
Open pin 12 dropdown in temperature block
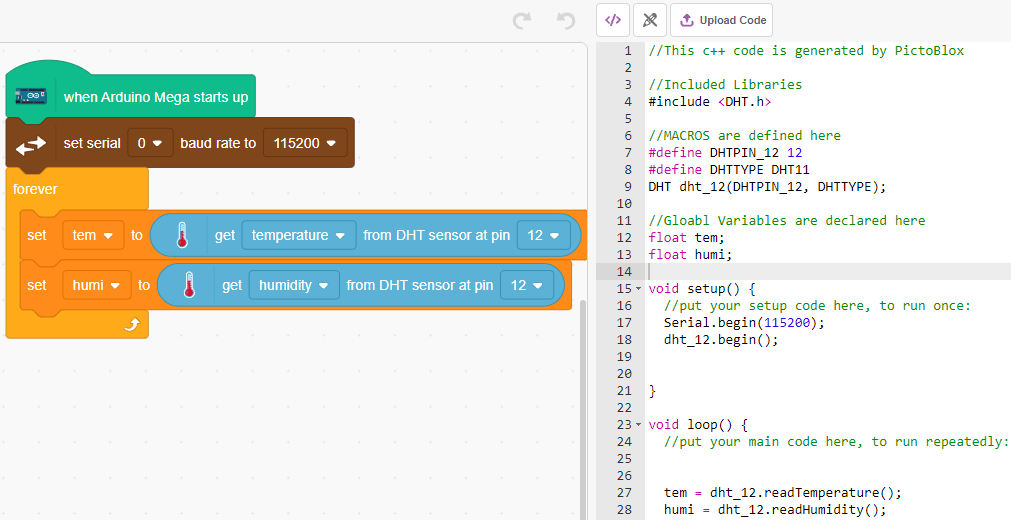point(544,235)
